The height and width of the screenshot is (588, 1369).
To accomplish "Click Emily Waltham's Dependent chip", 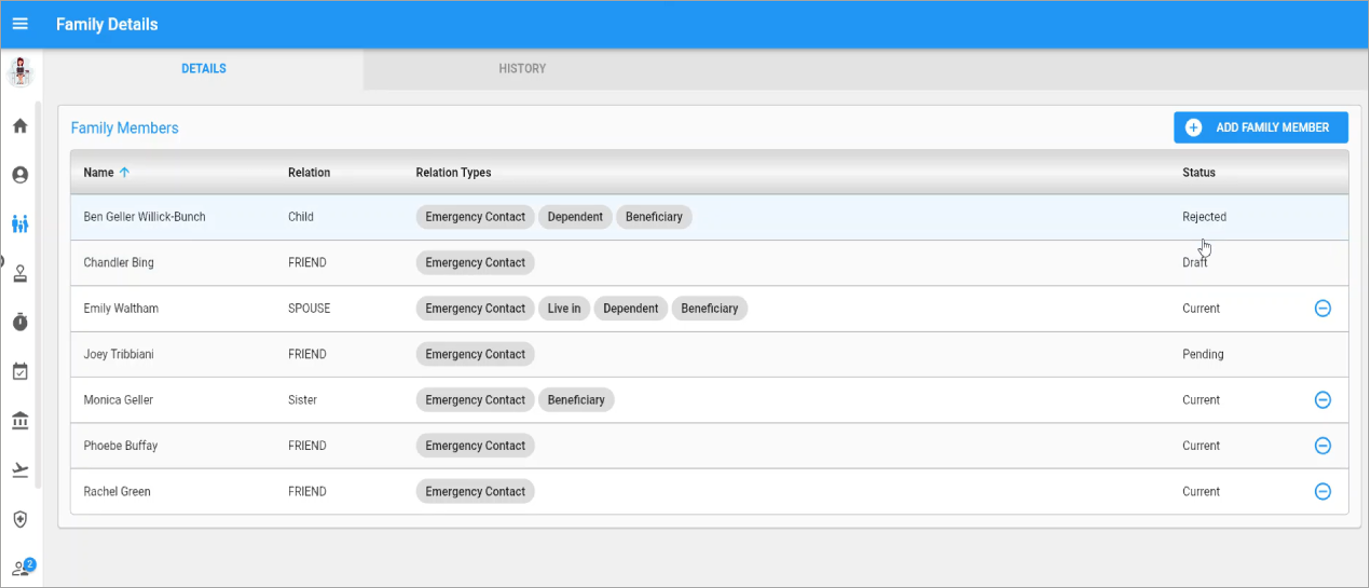I will point(631,308).
